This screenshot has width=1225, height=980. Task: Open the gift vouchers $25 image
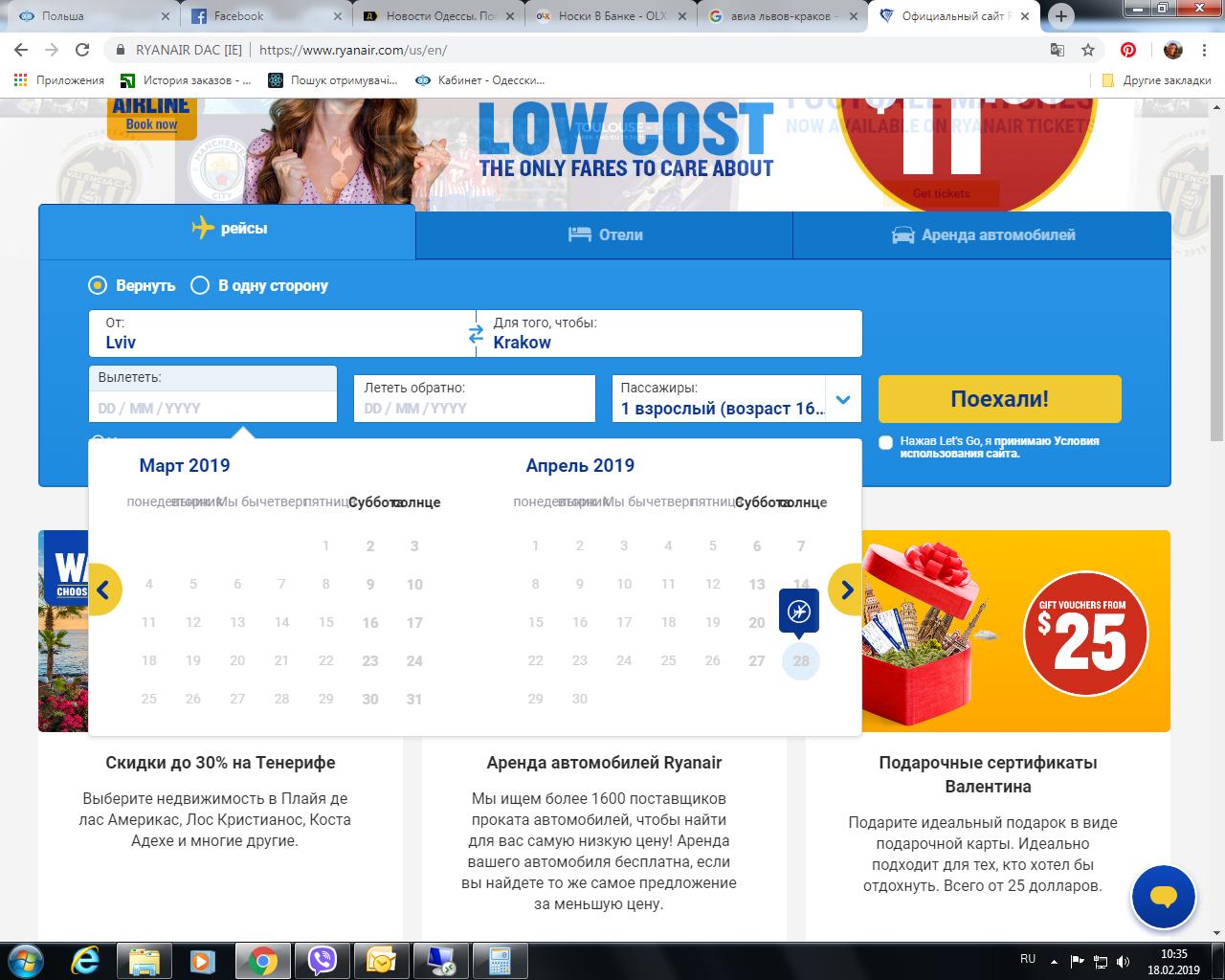[1016, 631]
